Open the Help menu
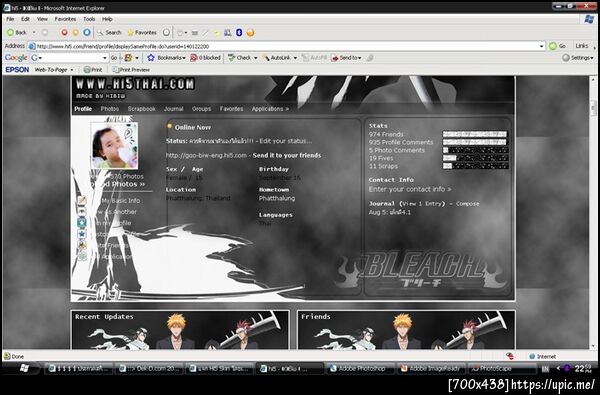The height and width of the screenshot is (395, 600). click(x=107, y=19)
